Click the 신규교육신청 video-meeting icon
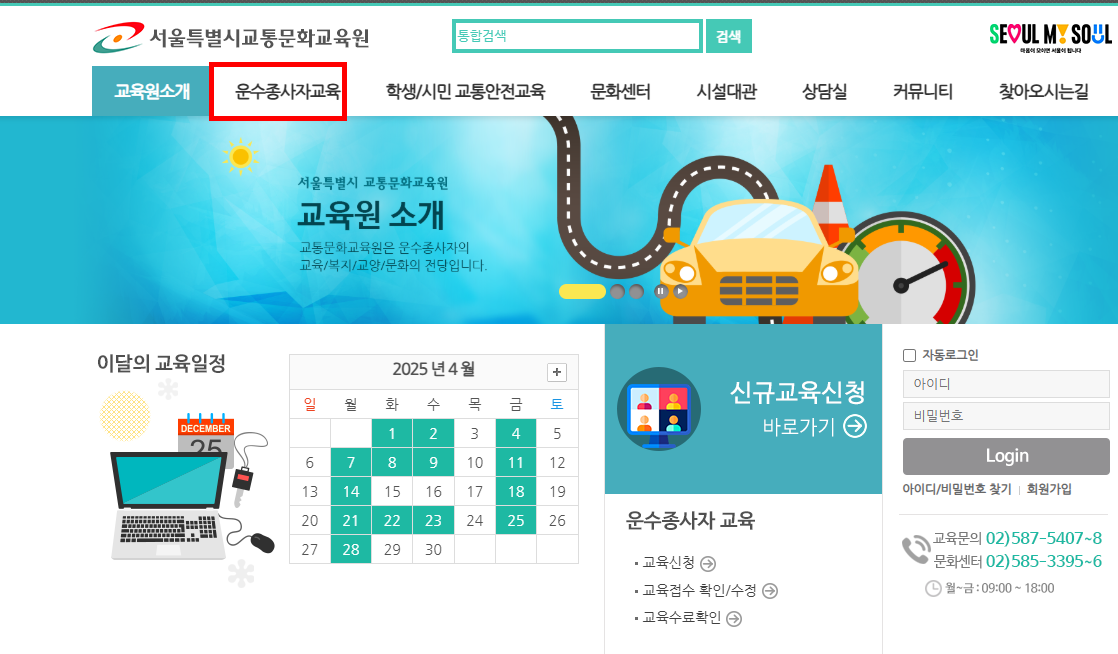 point(659,409)
